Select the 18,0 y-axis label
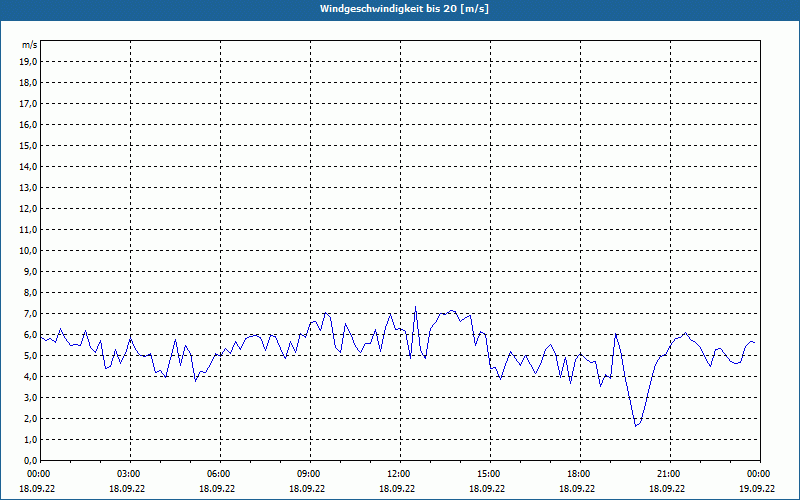 (28, 83)
